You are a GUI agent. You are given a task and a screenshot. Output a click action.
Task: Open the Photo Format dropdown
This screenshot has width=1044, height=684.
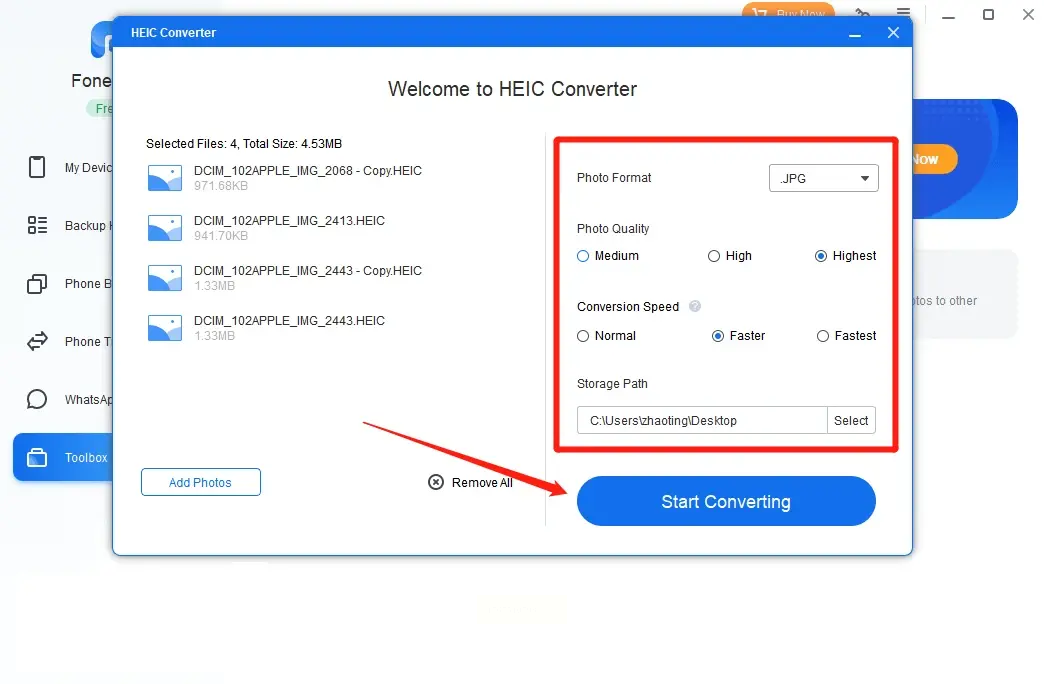824,178
